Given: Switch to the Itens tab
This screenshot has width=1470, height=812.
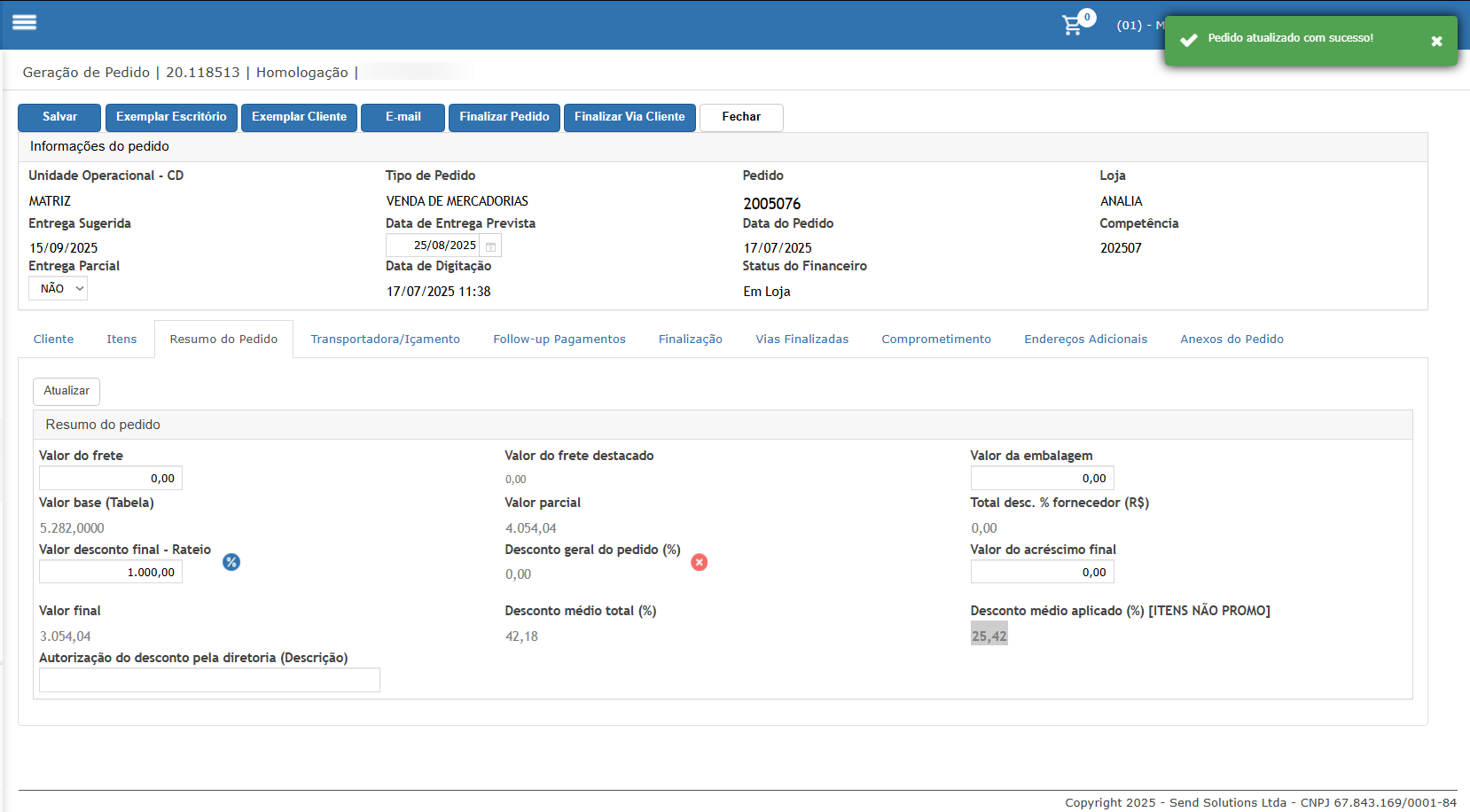Looking at the screenshot, I should coord(121,340).
